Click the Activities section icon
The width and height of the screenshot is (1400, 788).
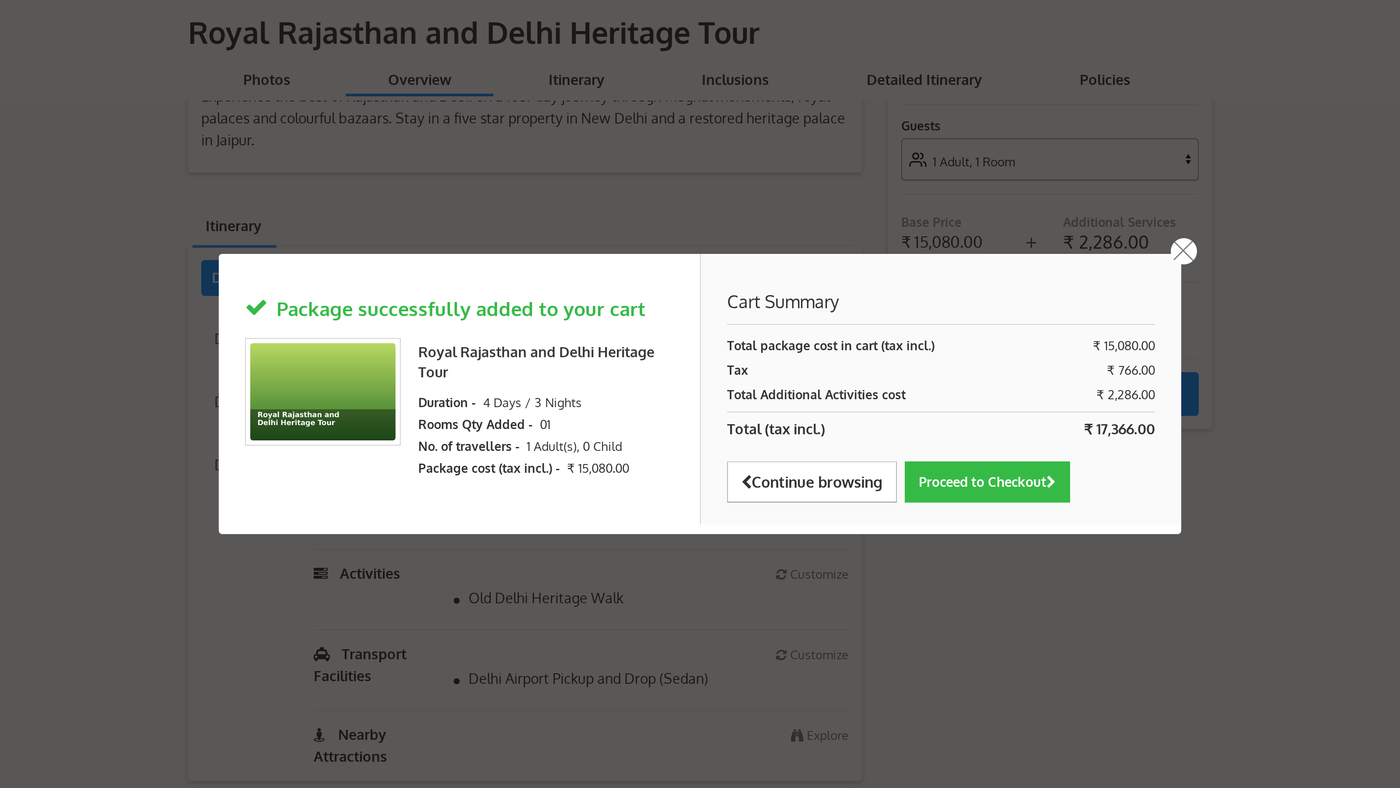321,574
